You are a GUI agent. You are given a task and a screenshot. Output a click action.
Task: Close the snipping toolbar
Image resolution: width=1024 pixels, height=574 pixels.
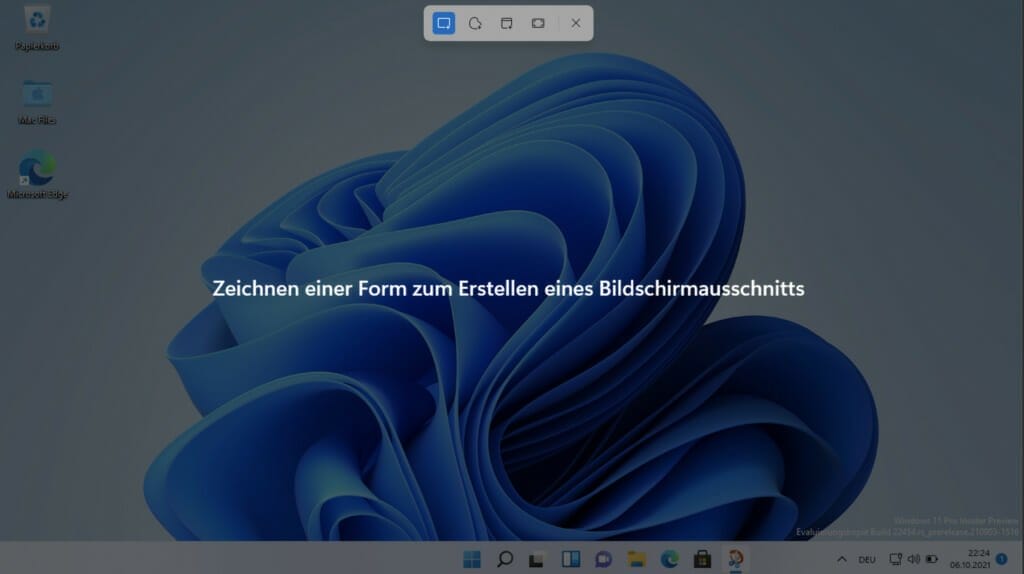(575, 24)
